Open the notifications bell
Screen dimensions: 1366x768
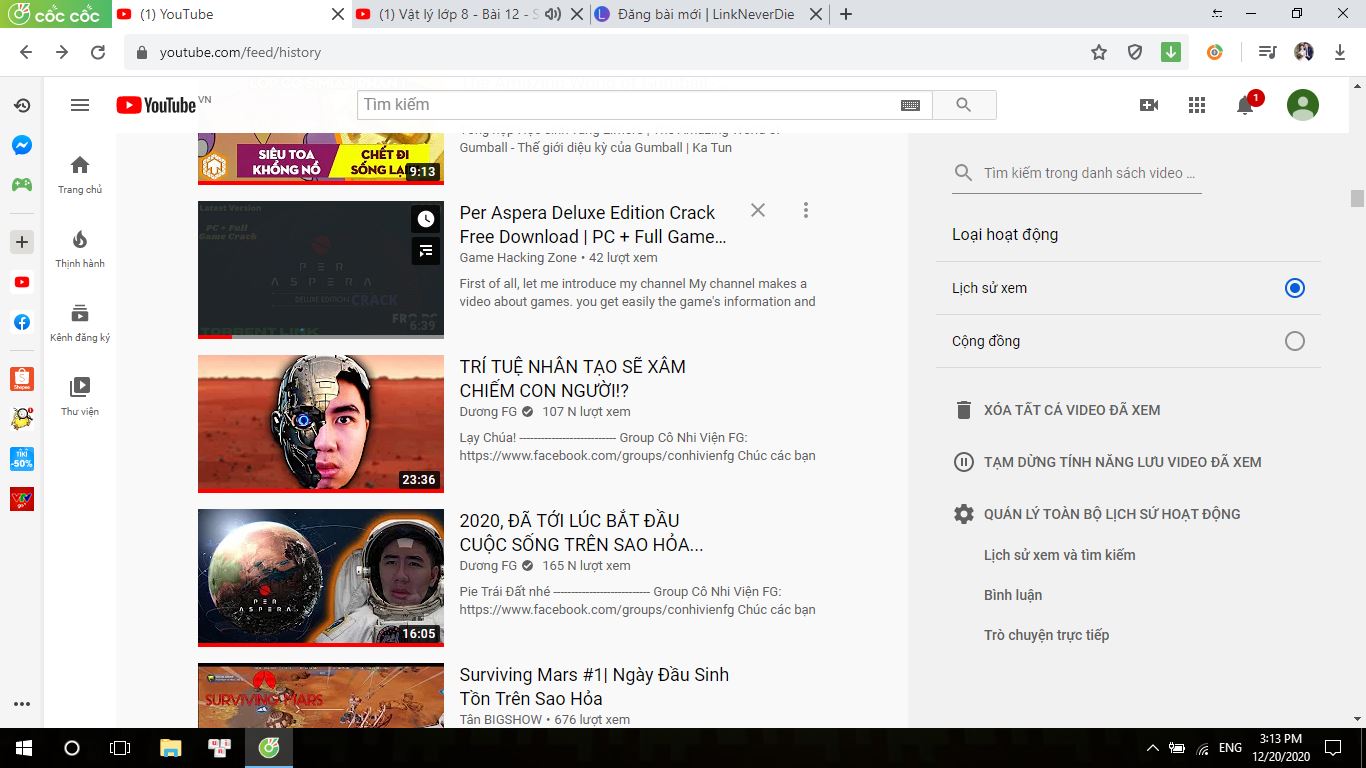(1245, 105)
